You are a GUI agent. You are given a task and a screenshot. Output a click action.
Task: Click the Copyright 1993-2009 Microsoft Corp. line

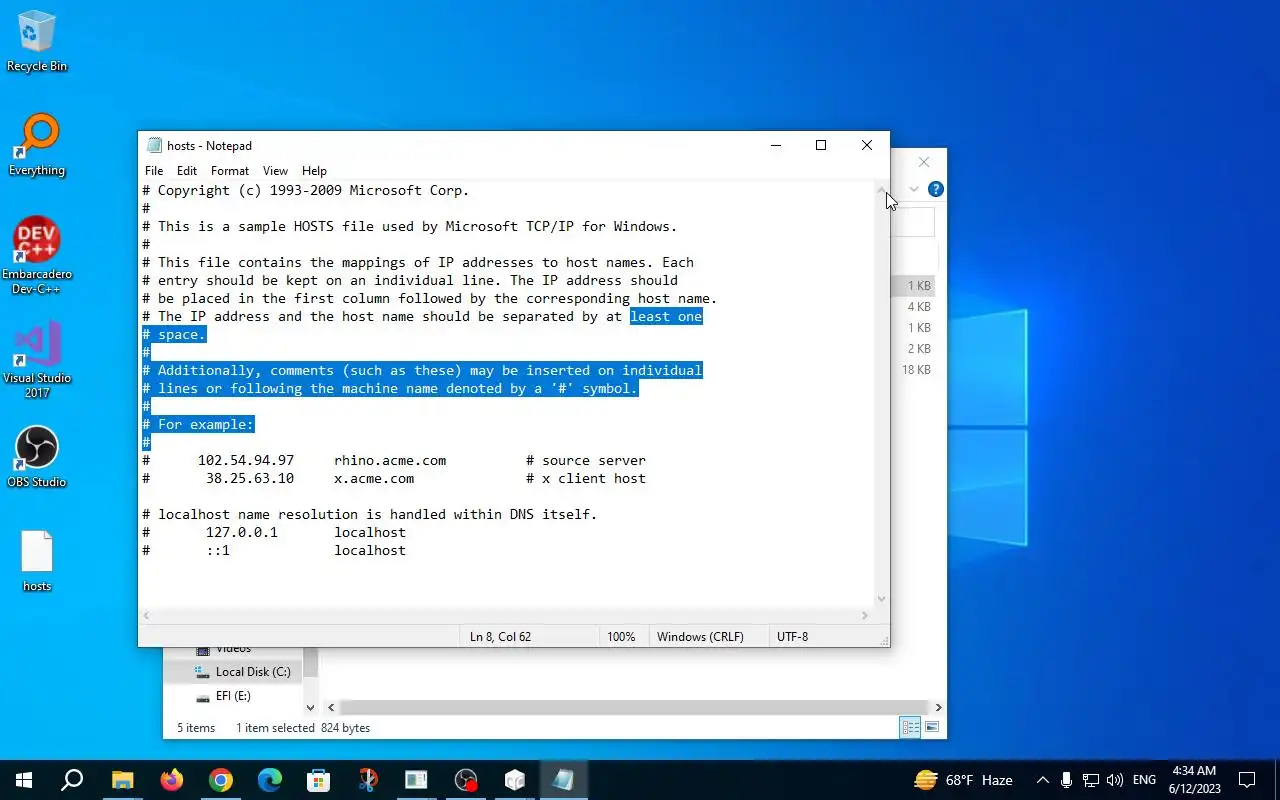[305, 191]
